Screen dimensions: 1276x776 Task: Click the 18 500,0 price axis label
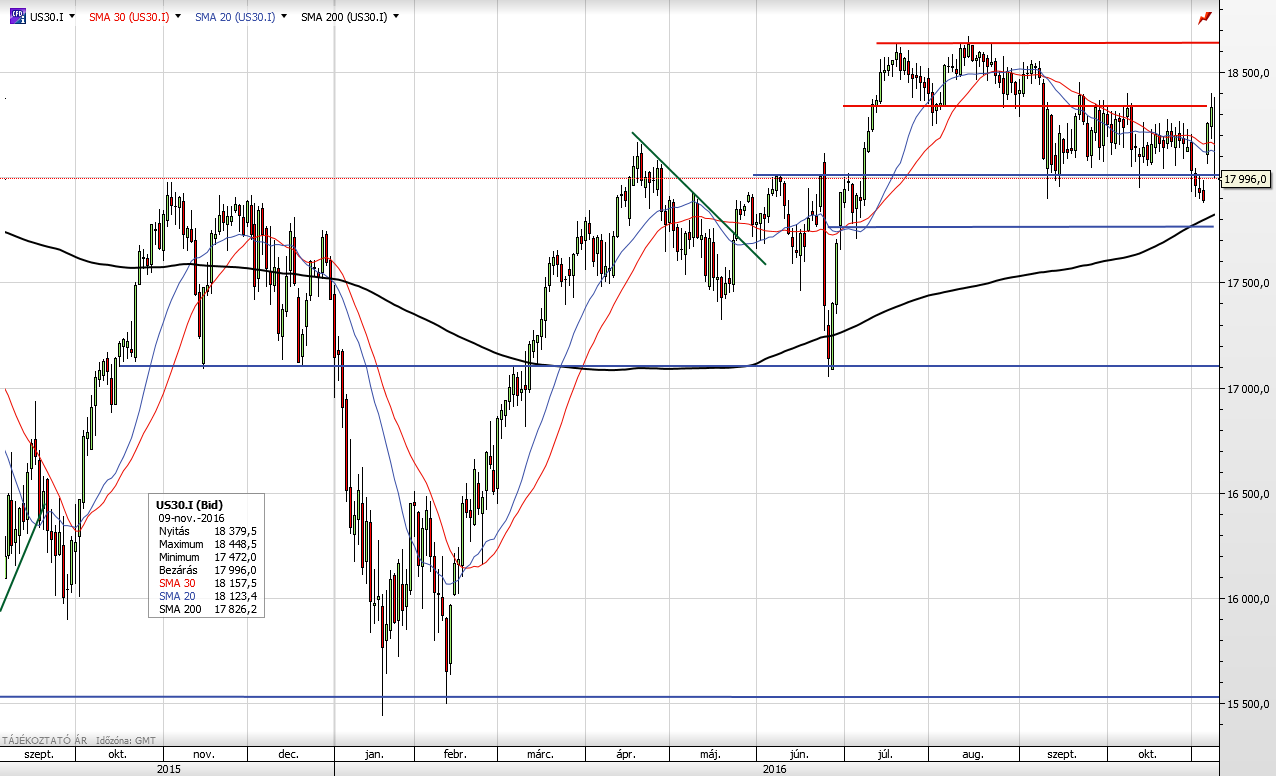[x=1246, y=73]
